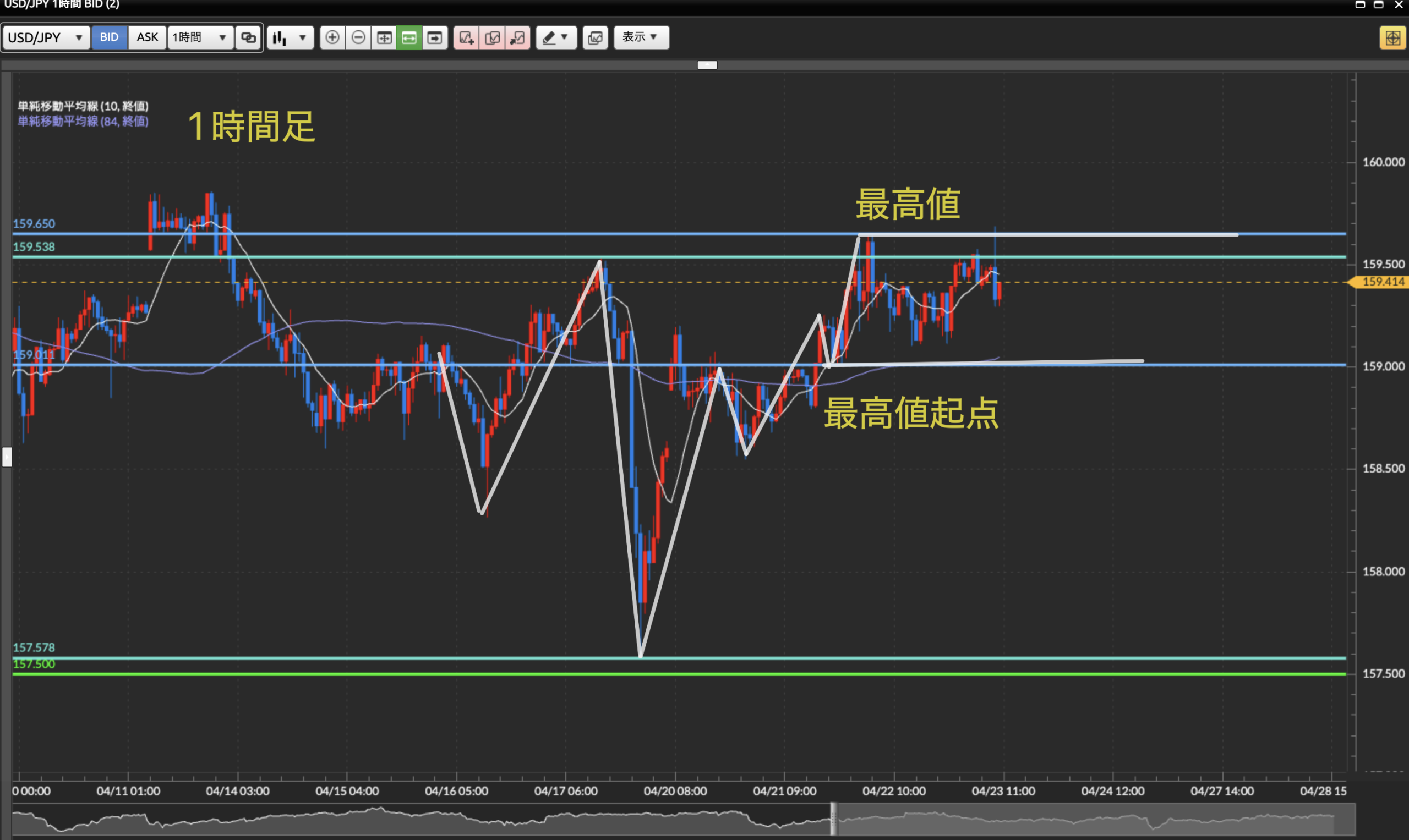The image size is (1409, 840).
Task: Click the bottom overview navigator slider handle
Action: tap(833, 819)
